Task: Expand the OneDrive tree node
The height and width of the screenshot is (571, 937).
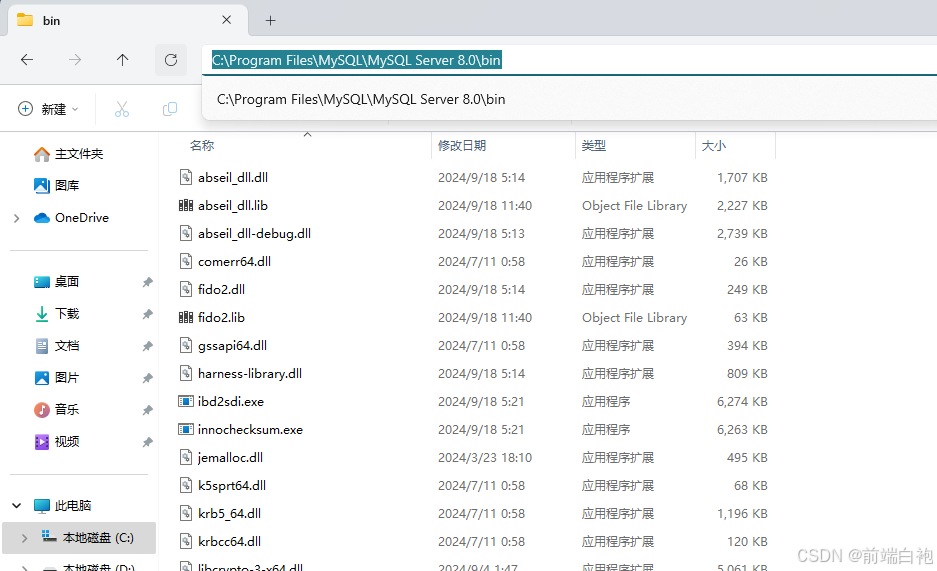Action: (x=17, y=219)
